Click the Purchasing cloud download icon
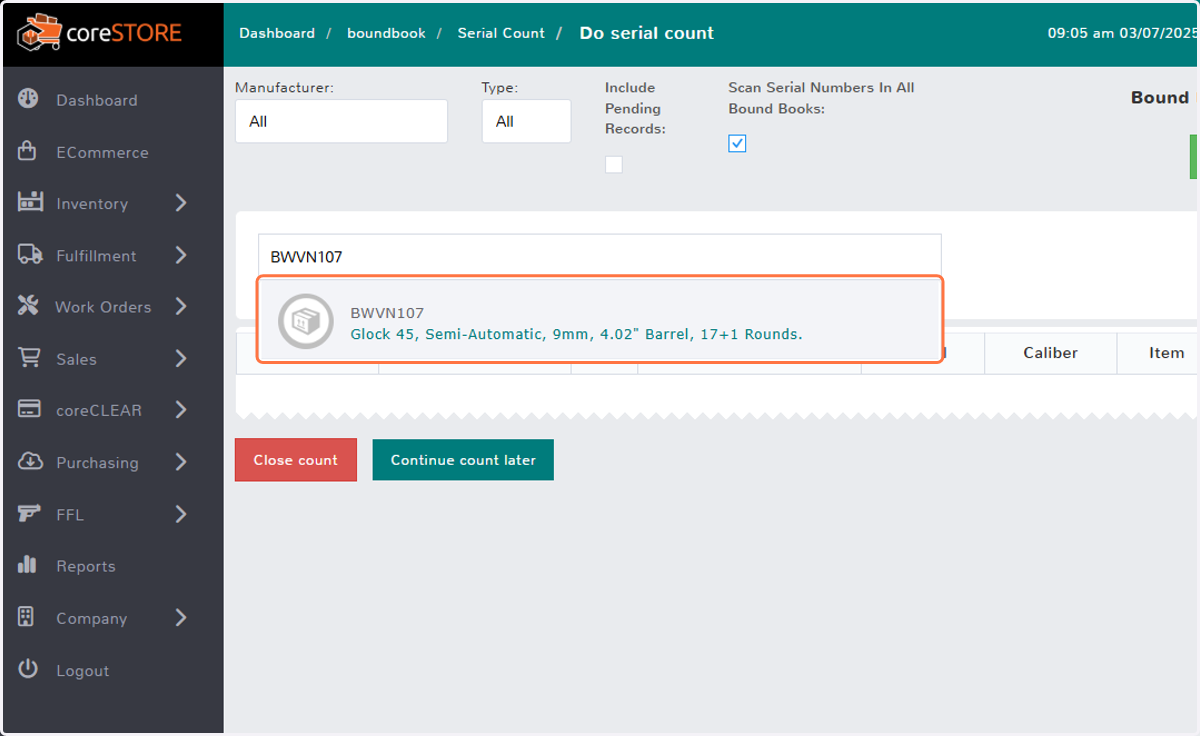This screenshot has height=736, width=1200. (30, 461)
